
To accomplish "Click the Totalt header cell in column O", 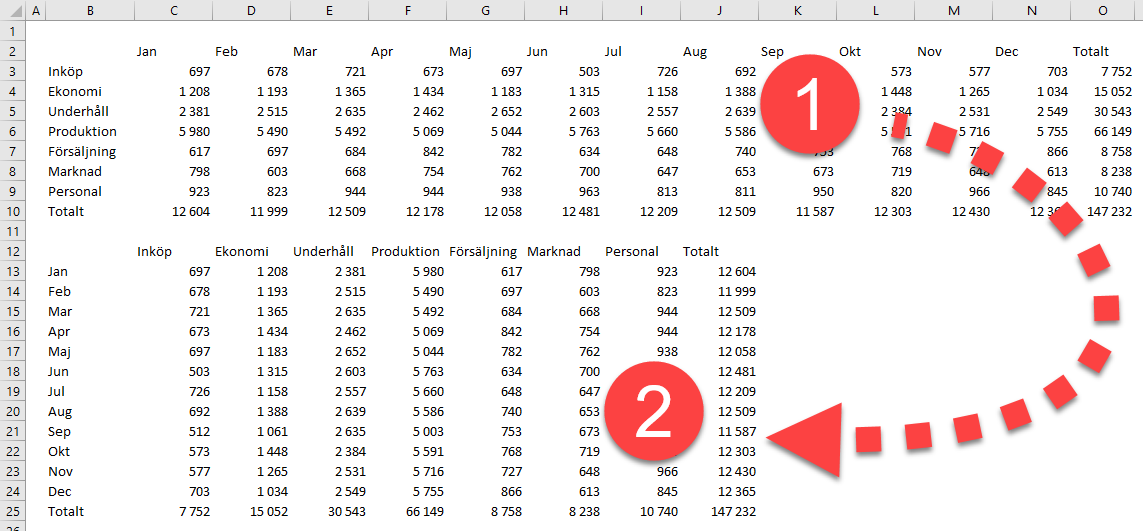I will click(1090, 51).
